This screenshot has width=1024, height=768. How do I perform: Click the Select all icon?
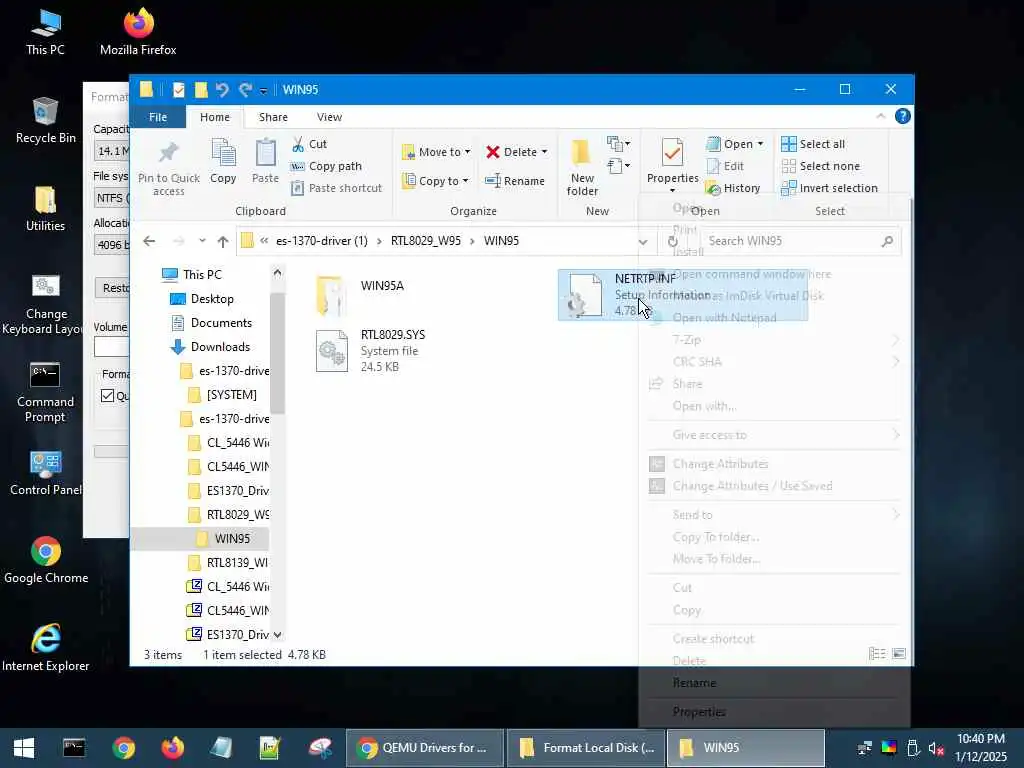(x=788, y=144)
